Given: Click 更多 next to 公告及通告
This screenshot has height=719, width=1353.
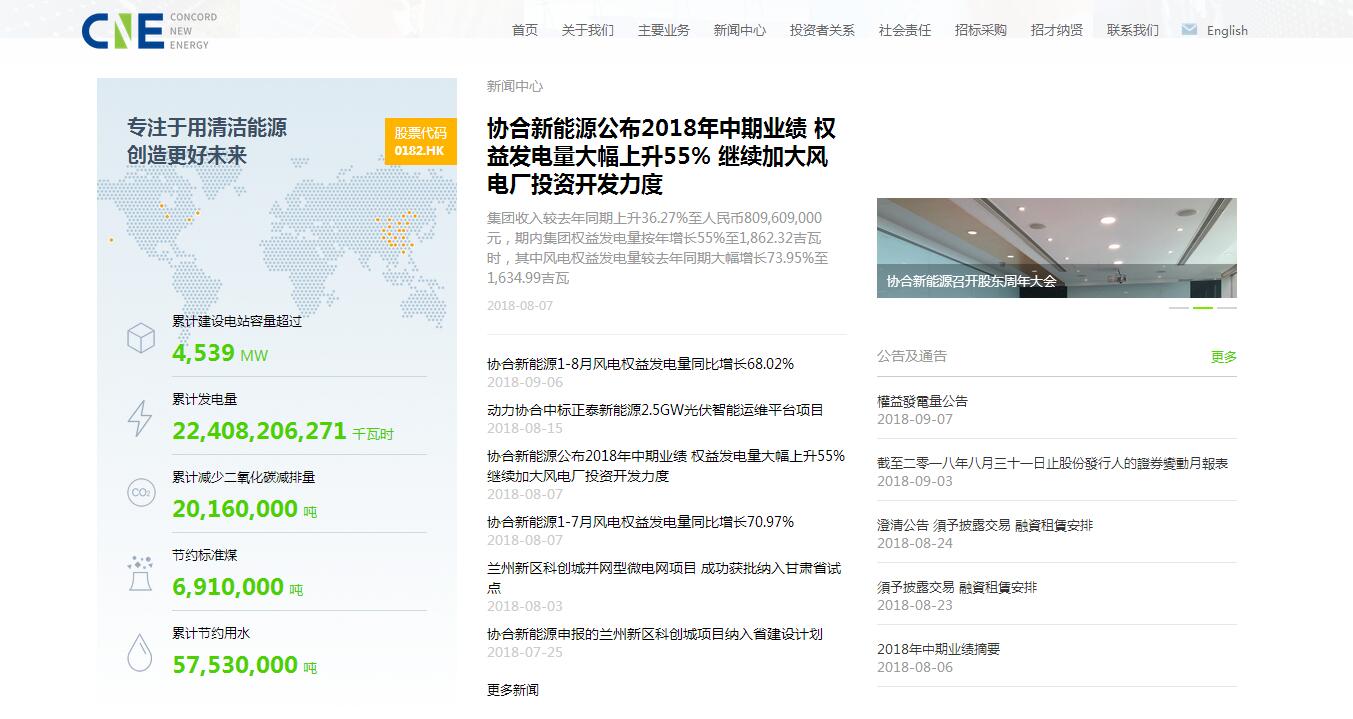Looking at the screenshot, I should point(1224,355).
